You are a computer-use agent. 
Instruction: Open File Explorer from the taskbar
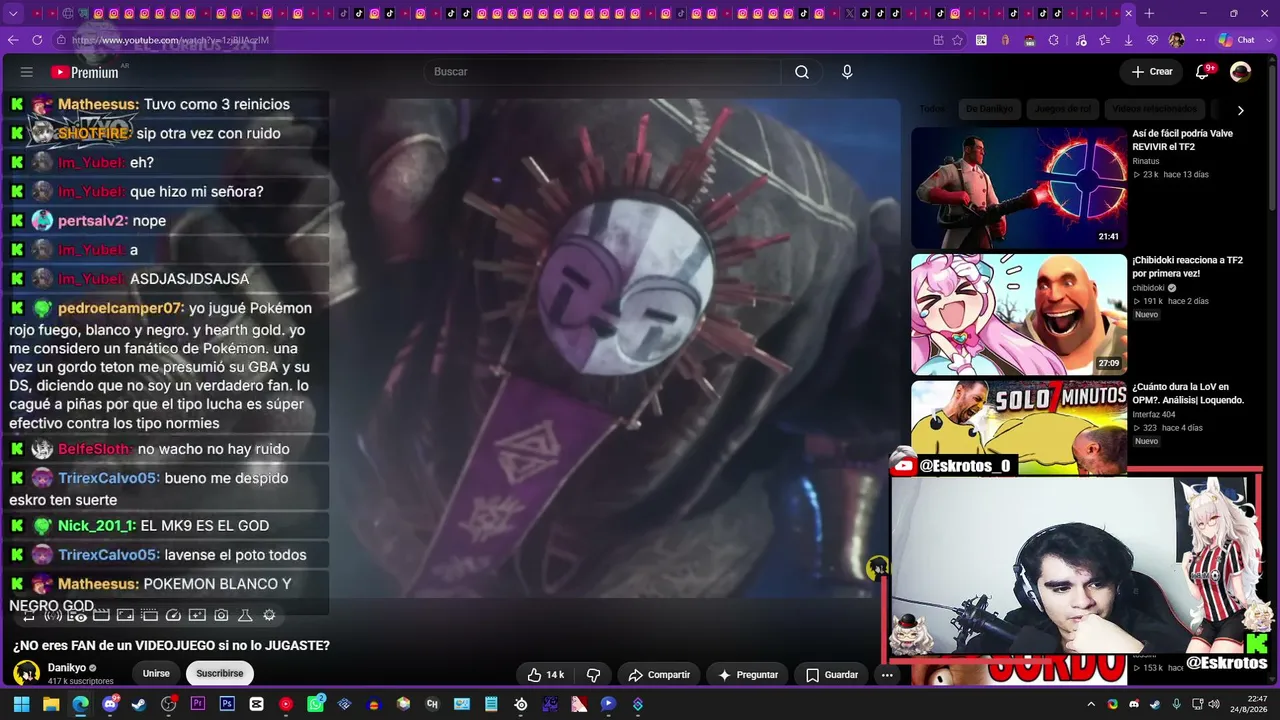pos(51,704)
